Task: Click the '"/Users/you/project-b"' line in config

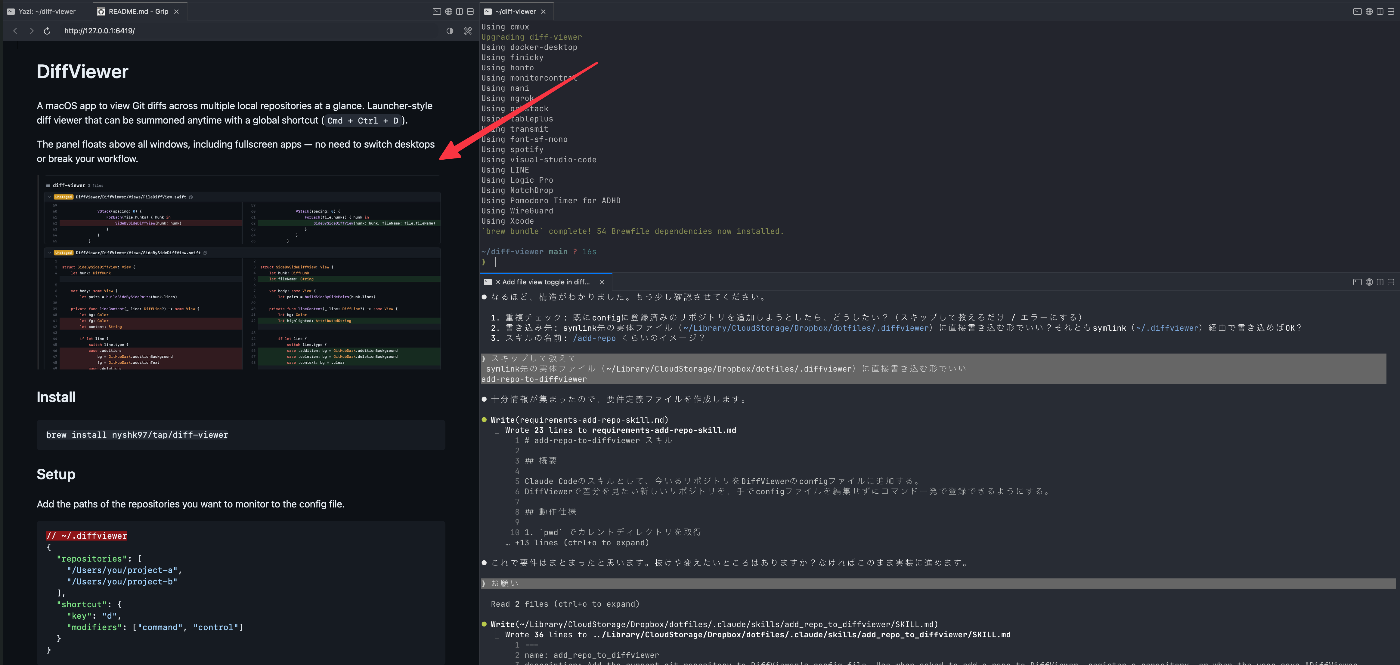Action: (123, 581)
